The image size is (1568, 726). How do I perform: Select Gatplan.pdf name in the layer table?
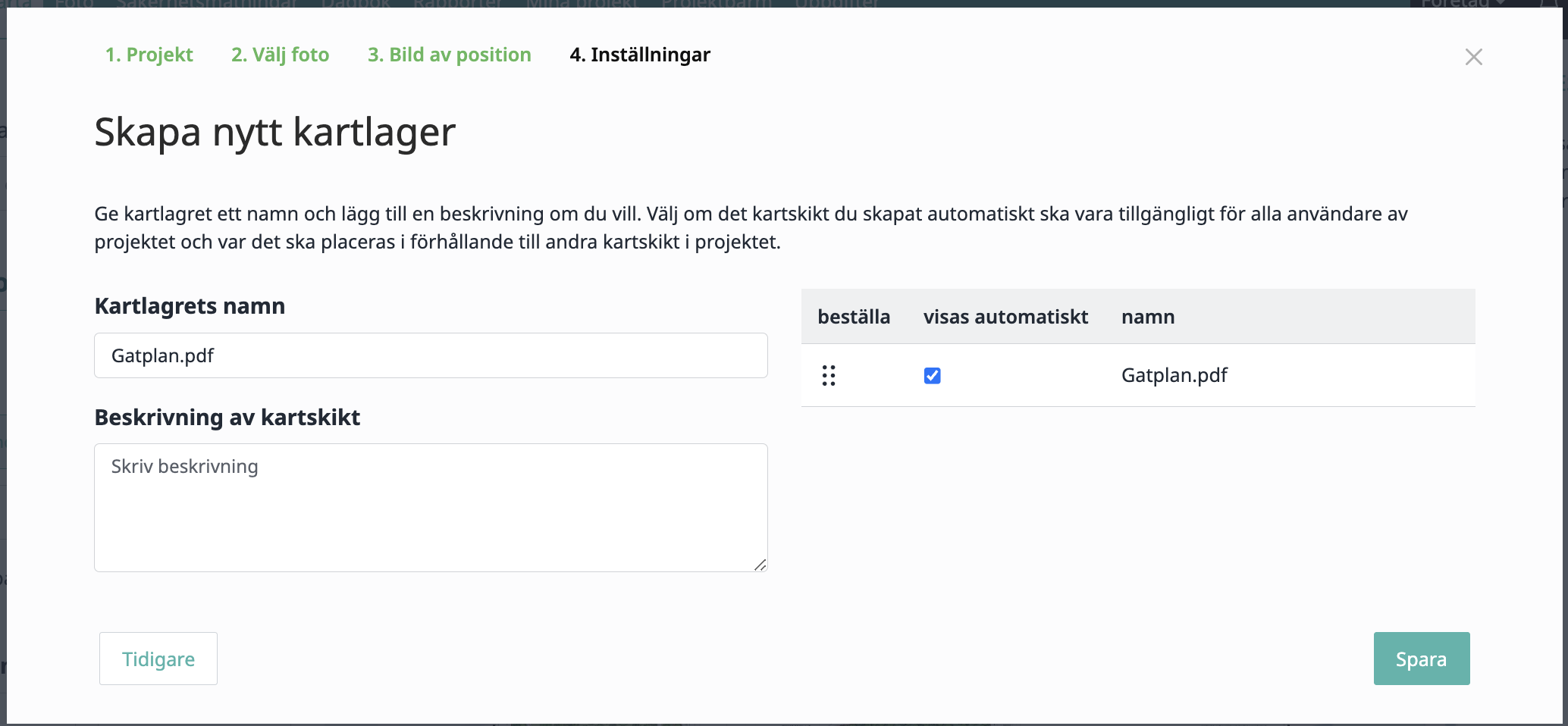1174,375
